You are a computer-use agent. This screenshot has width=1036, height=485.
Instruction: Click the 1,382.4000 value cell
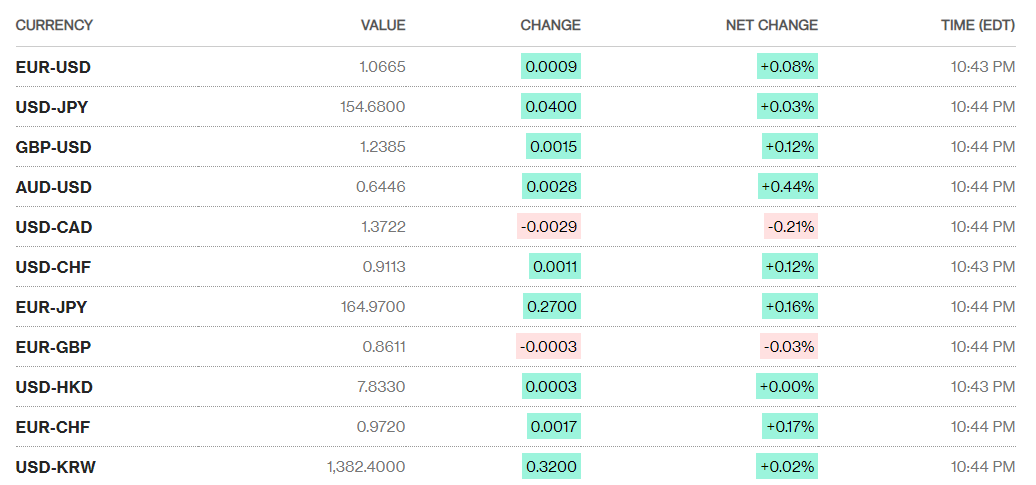coord(366,467)
